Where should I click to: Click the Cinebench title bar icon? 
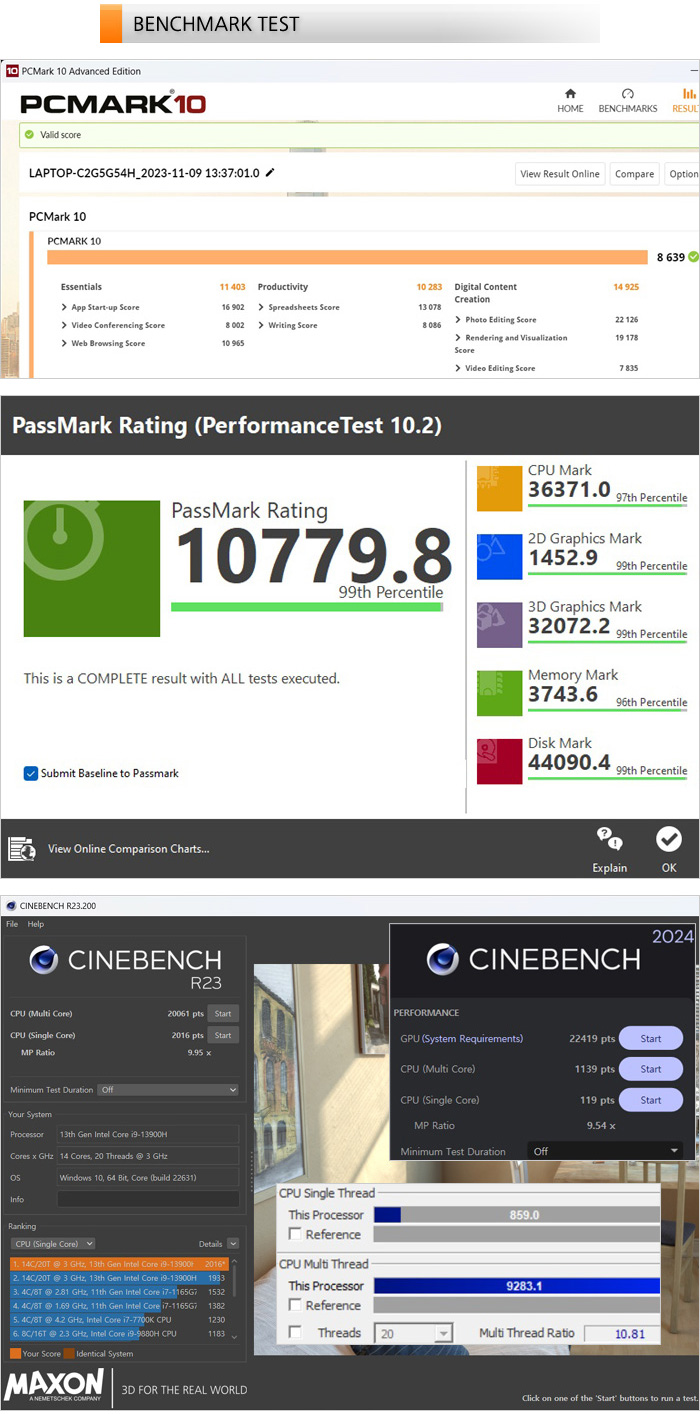(x=11, y=906)
